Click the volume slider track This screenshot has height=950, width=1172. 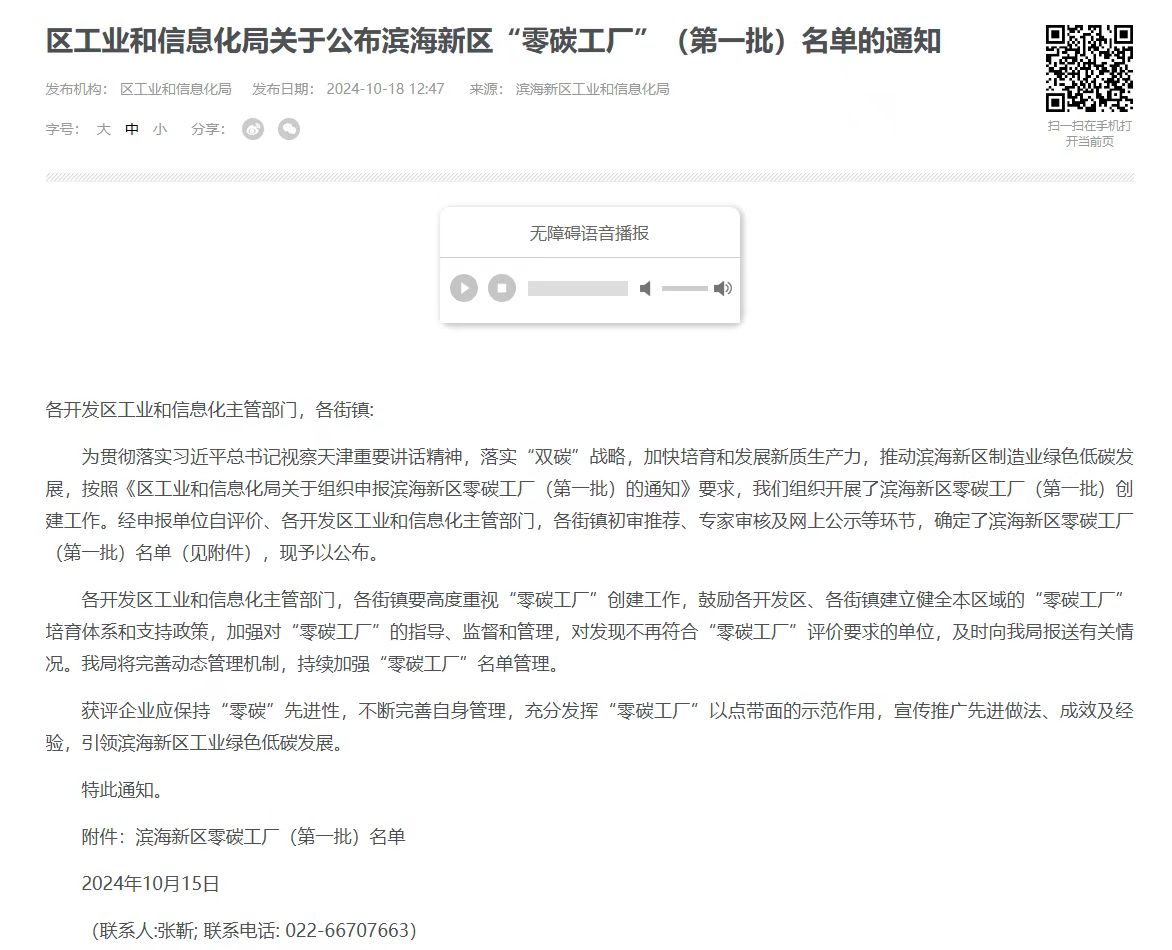tap(684, 288)
